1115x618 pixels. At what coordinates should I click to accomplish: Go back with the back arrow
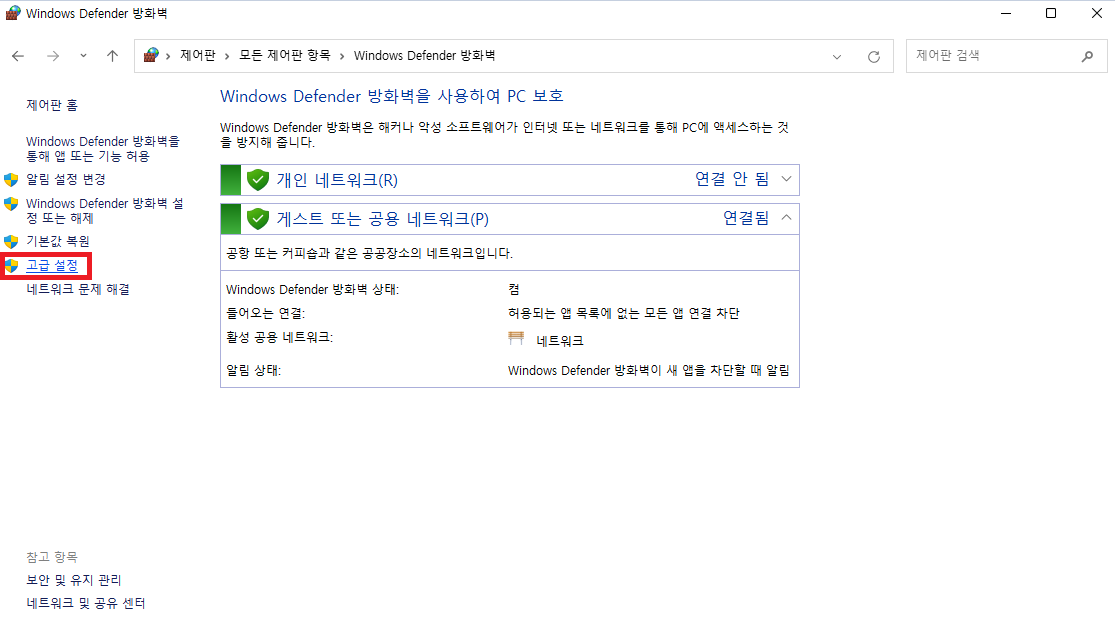(x=18, y=56)
